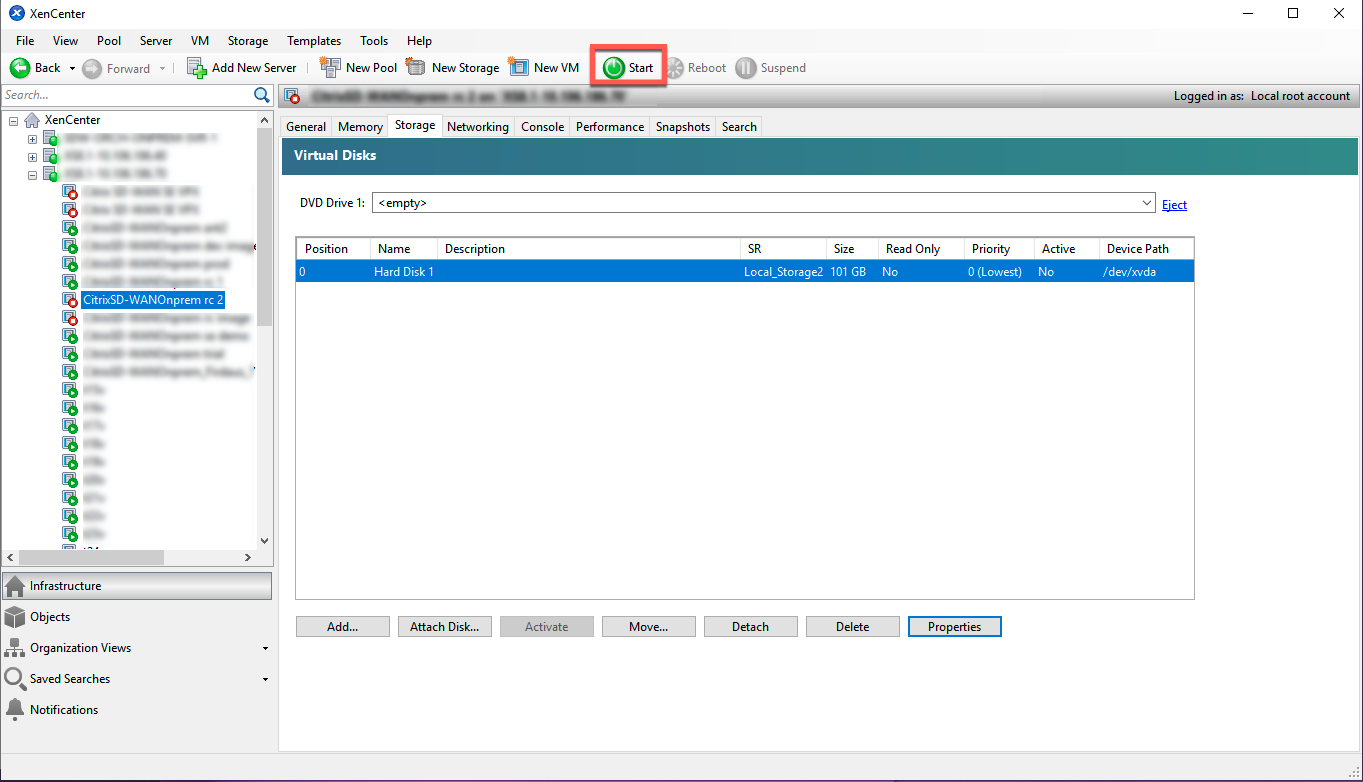1363x782 pixels.
Task: Open Saved Searches in the navigation pane
Action: click(x=137, y=679)
